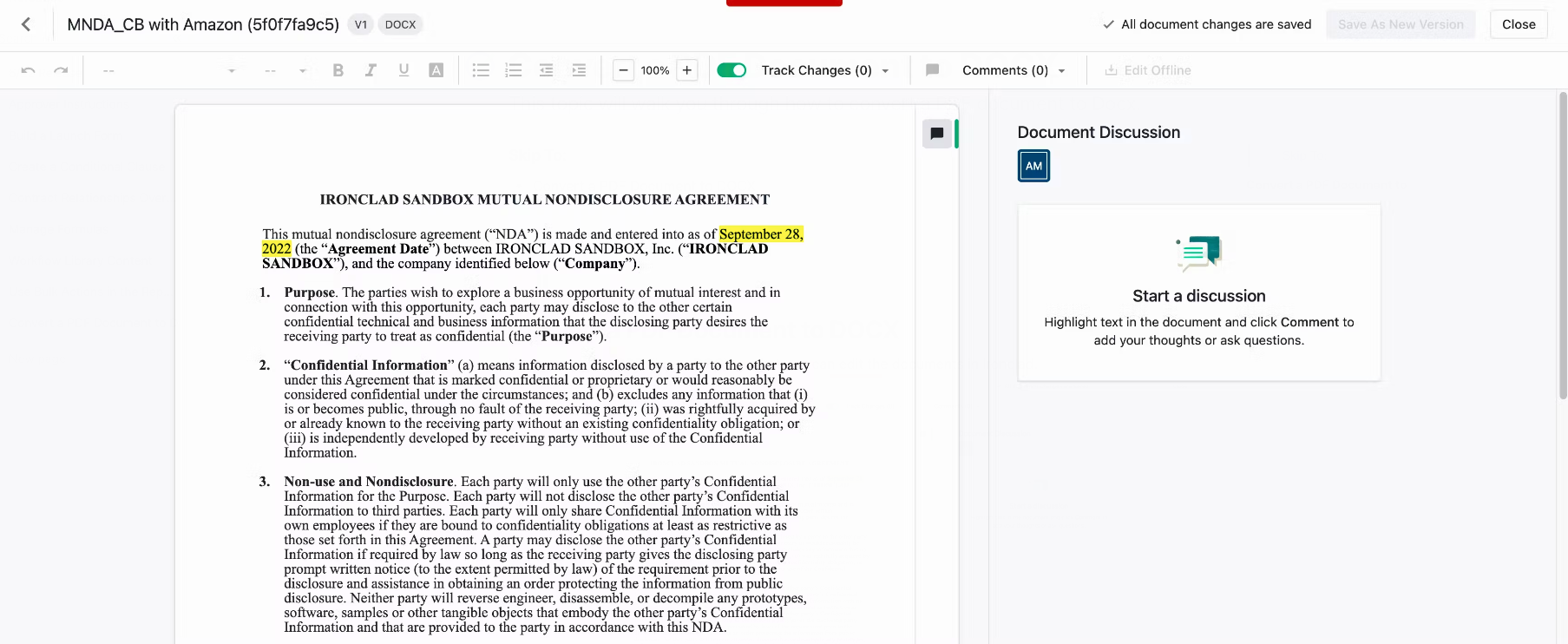
Task: Go back using the left chevron arrow
Action: 26,24
